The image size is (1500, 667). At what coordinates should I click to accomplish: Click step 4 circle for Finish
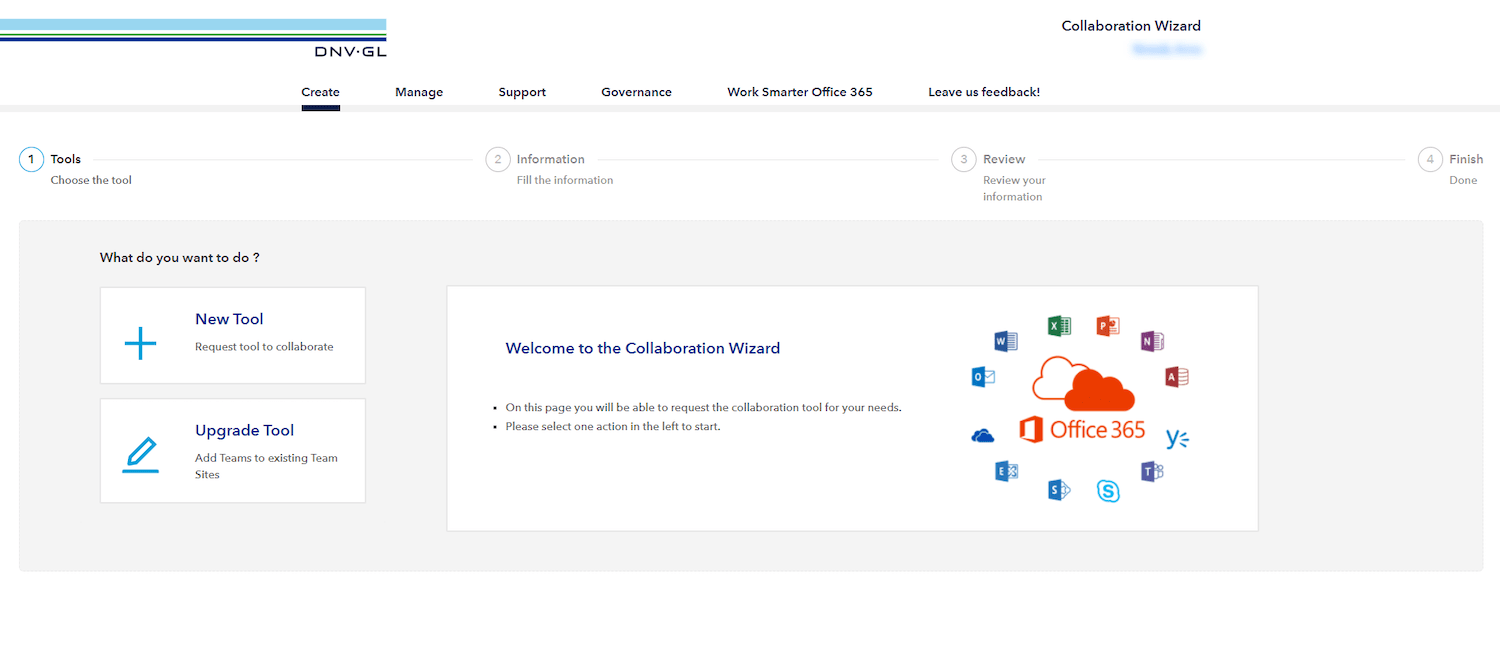click(1431, 160)
